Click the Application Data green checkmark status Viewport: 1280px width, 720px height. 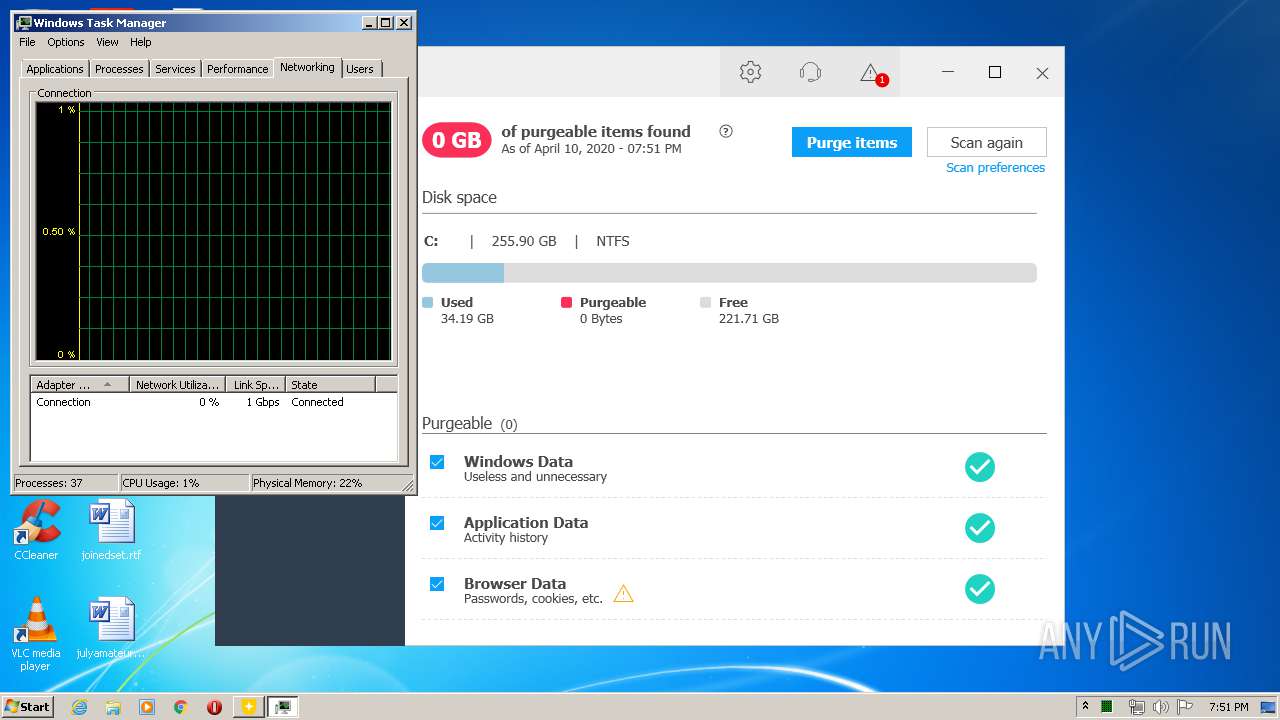(980, 528)
